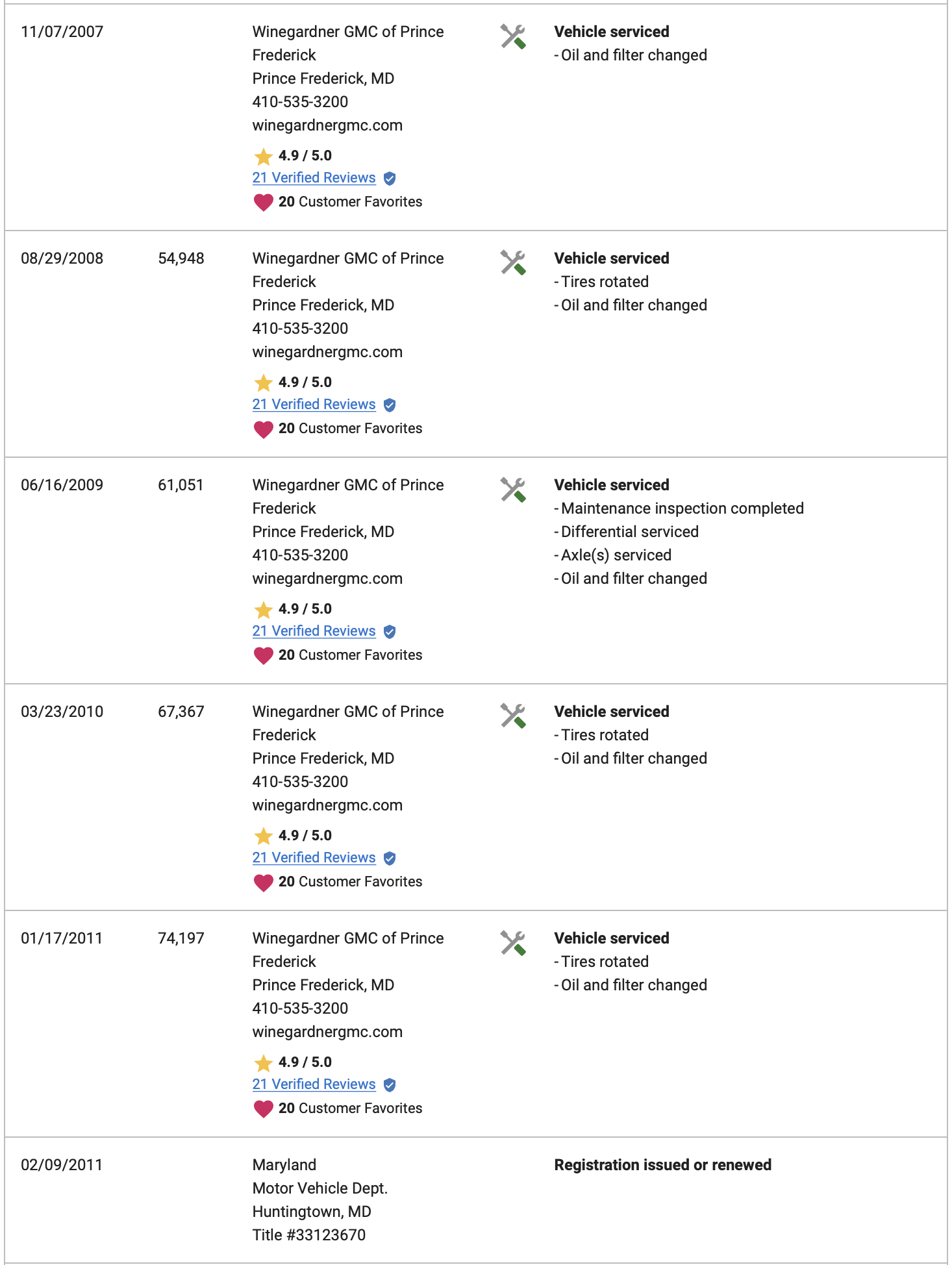The height and width of the screenshot is (1265, 952).
Task: Click the service wrench icon for 08/29/2008
Action: (513, 263)
